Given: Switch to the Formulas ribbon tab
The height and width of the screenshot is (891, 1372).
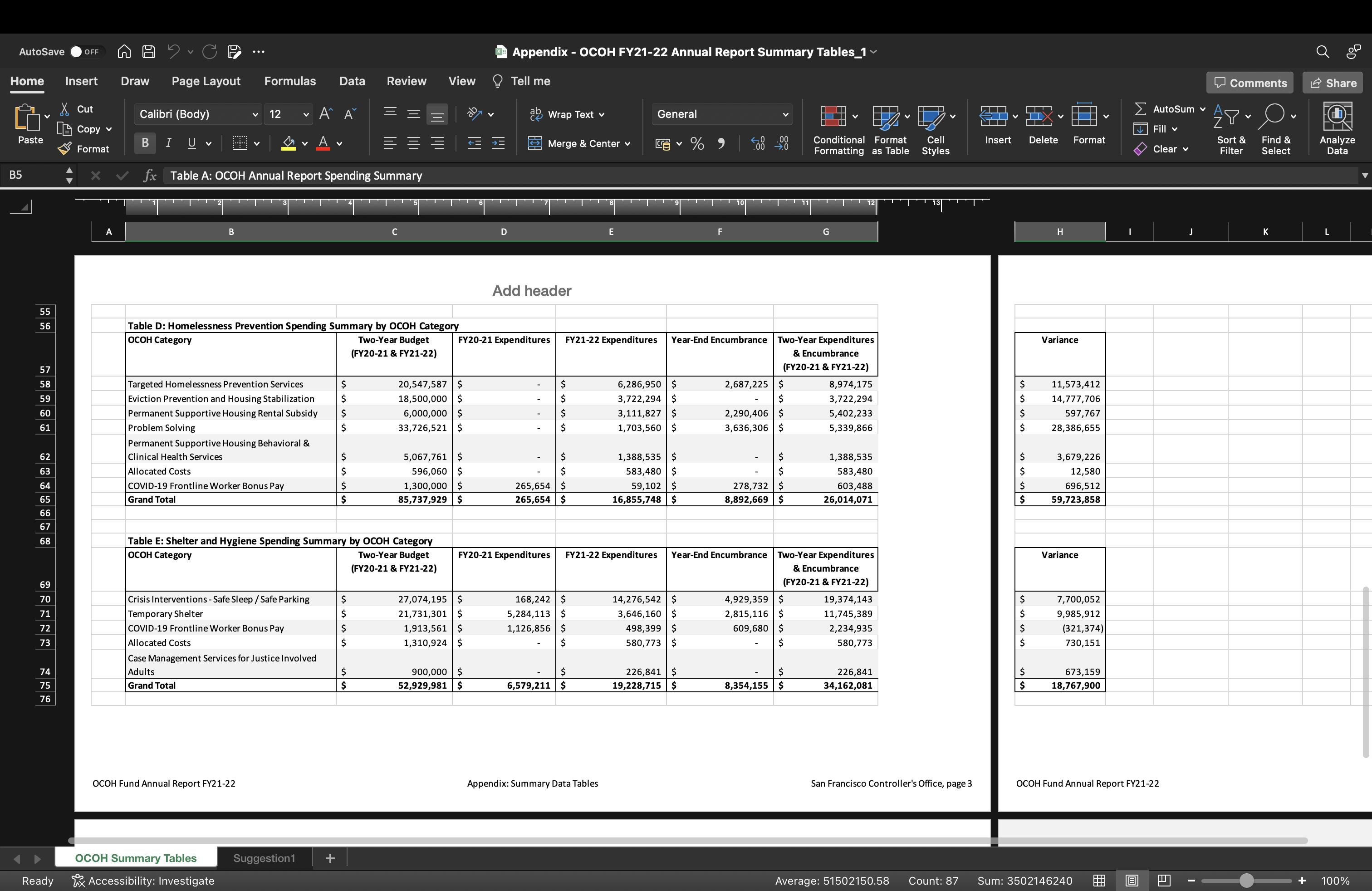Looking at the screenshot, I should pyautogui.click(x=289, y=81).
